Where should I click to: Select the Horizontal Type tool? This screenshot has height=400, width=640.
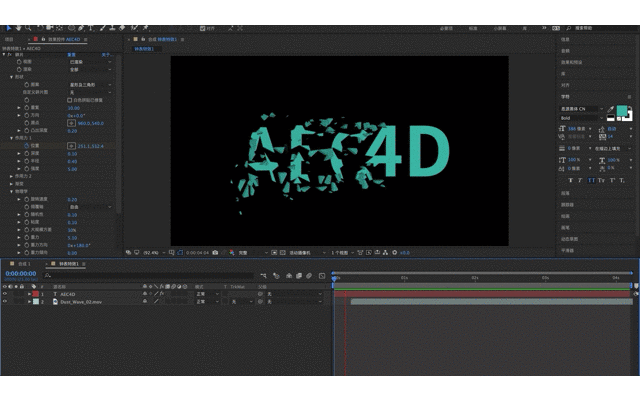(x=91, y=28)
